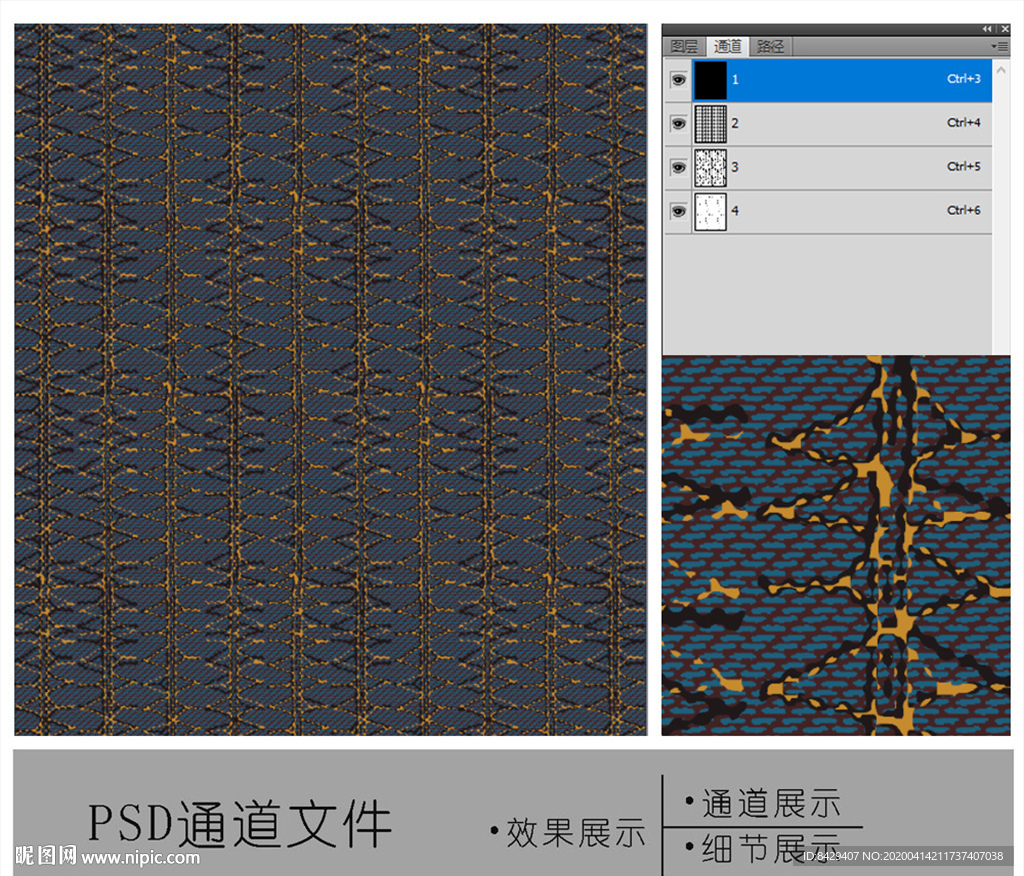
Task: Click the grid thumbnail of channel 2
Action: click(x=710, y=124)
